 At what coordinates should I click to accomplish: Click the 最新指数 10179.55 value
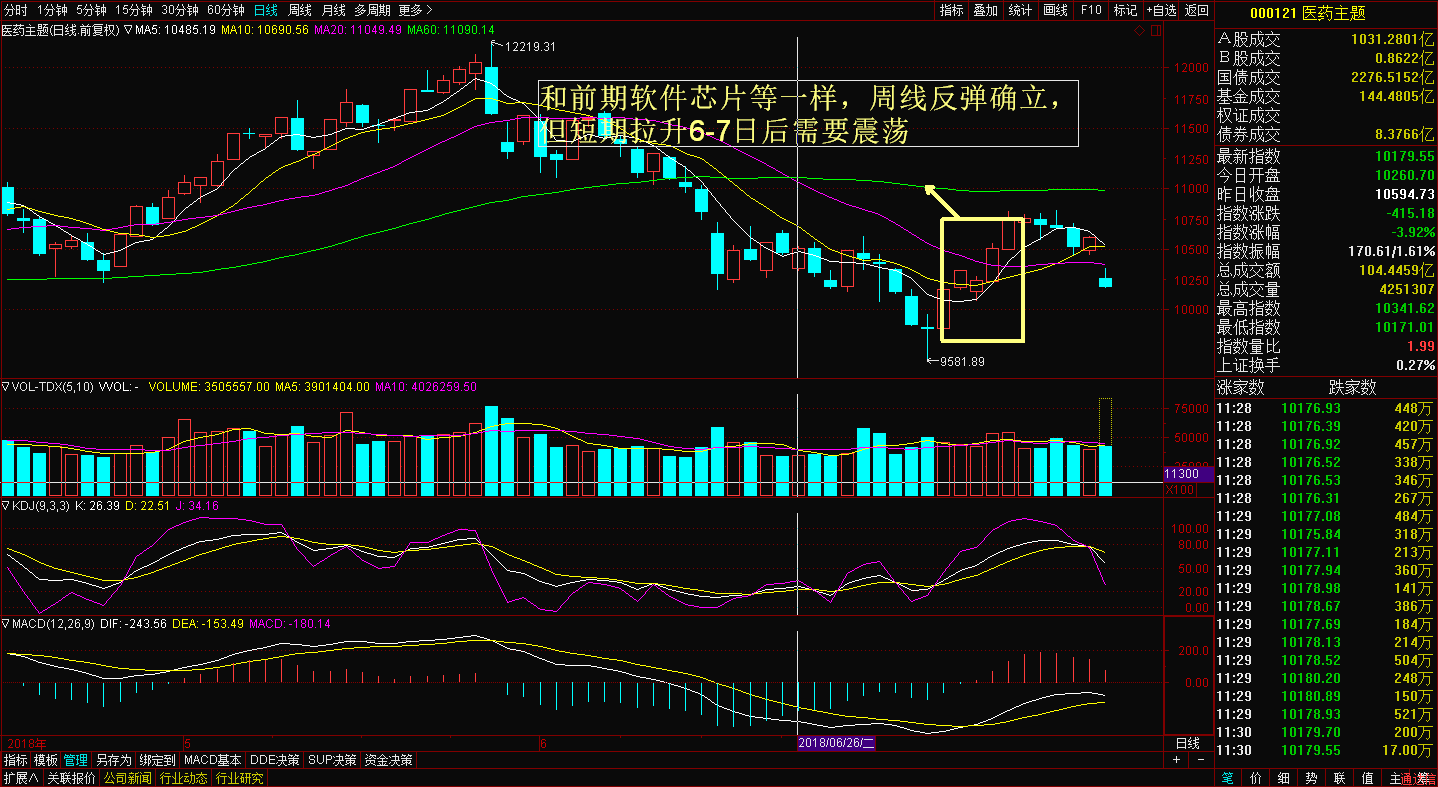click(1404, 157)
